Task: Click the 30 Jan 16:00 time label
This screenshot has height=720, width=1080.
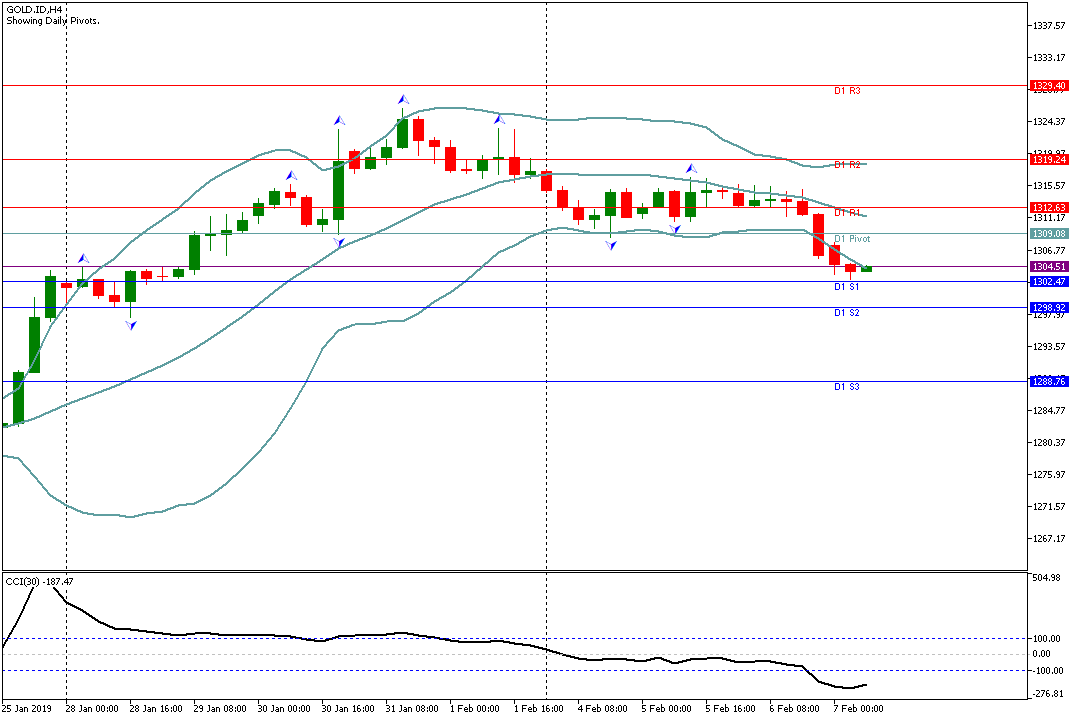Action: pyautogui.click(x=348, y=708)
